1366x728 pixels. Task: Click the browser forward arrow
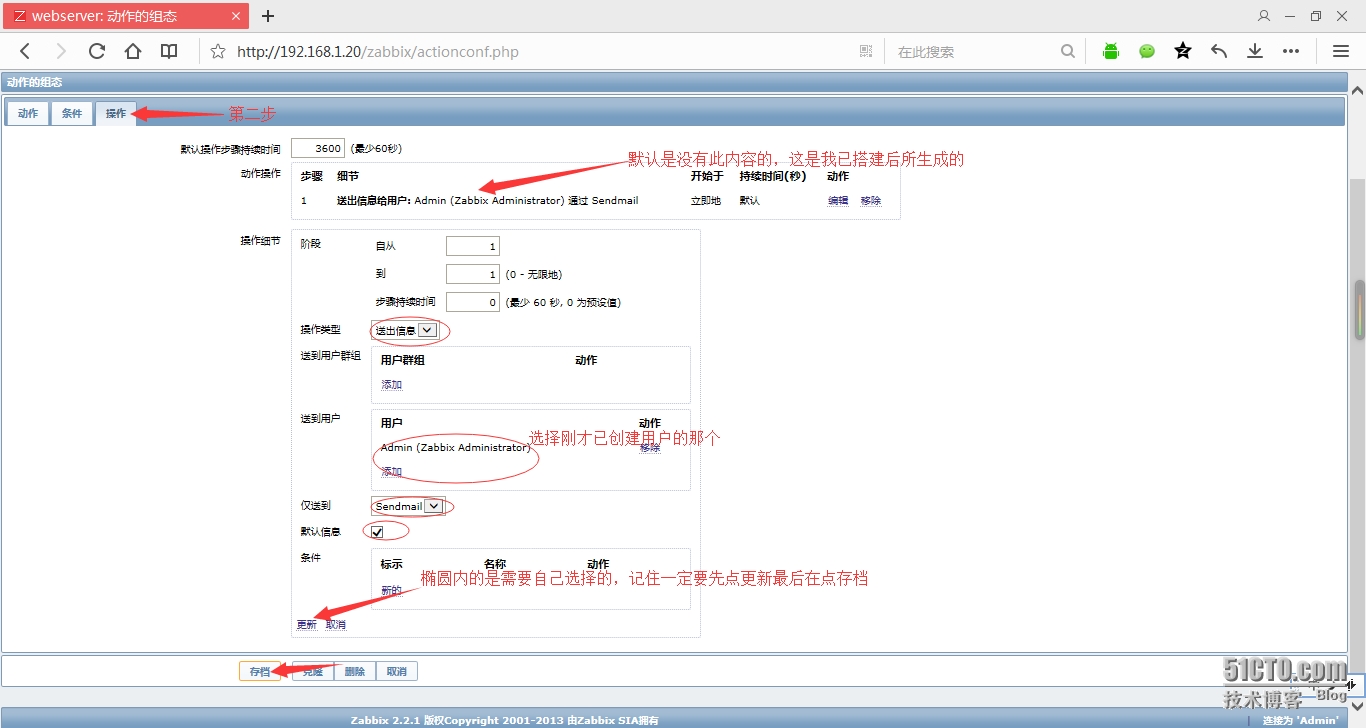(x=61, y=51)
